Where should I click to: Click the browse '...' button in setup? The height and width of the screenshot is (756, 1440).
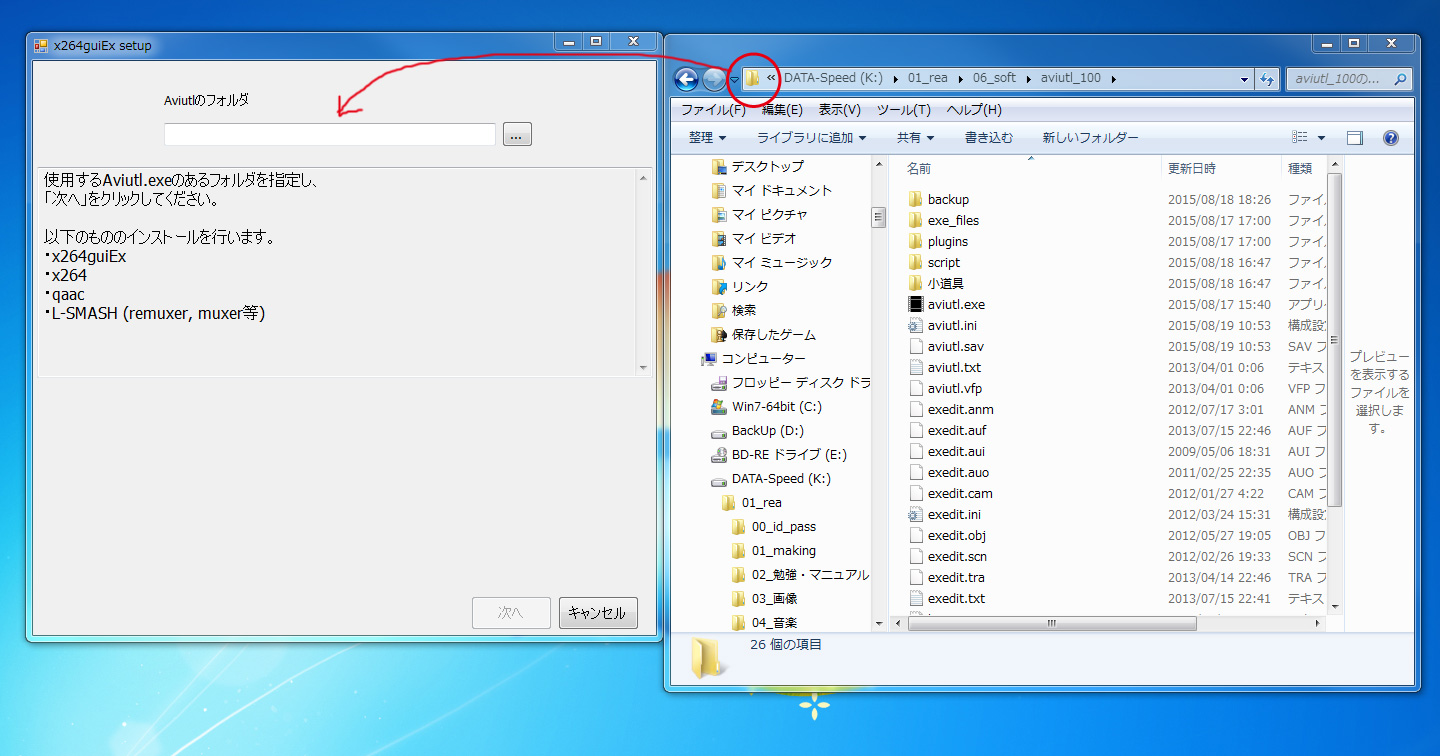pyautogui.click(x=517, y=135)
